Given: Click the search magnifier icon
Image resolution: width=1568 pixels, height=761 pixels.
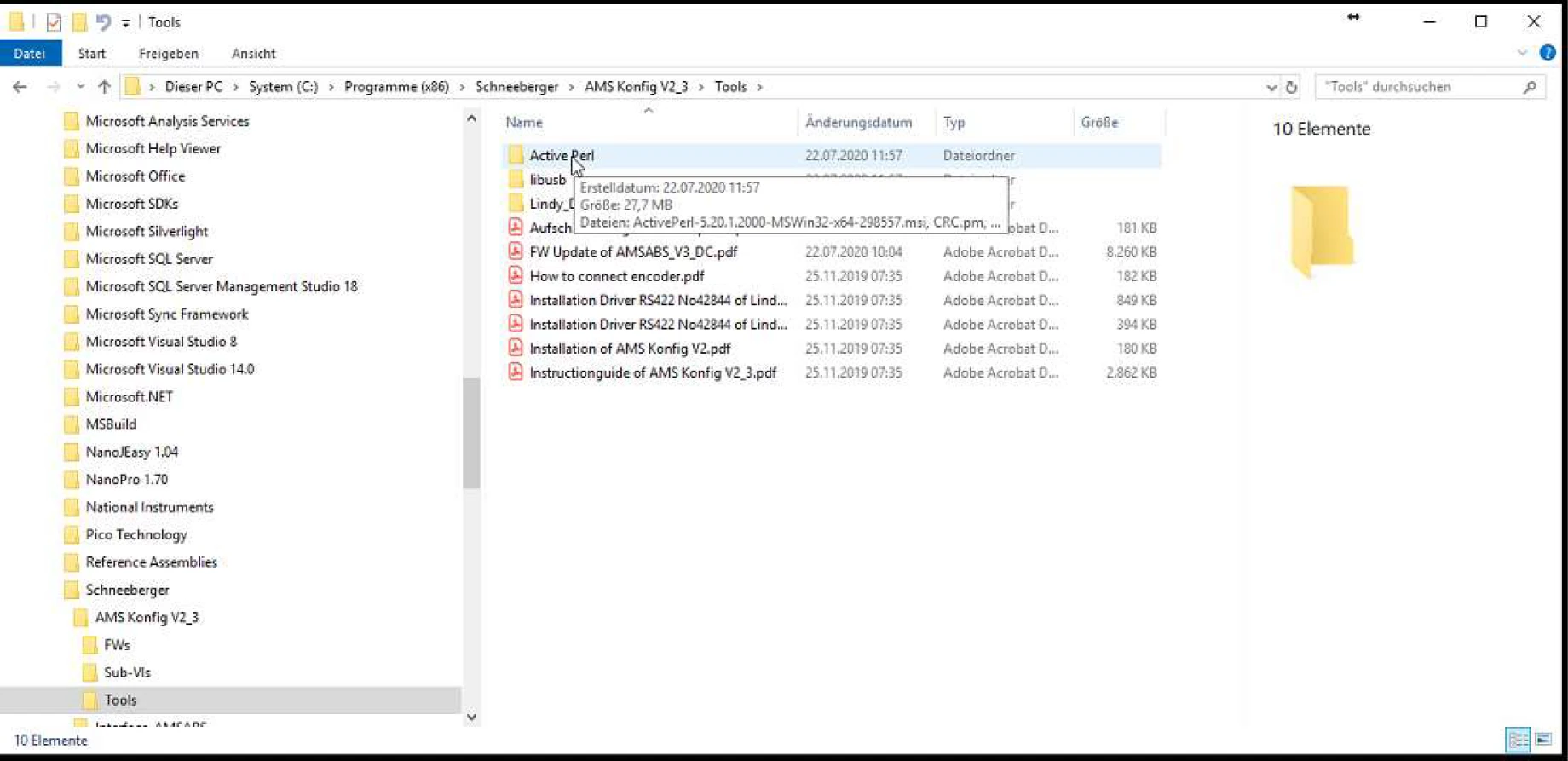Looking at the screenshot, I should pyautogui.click(x=1530, y=87).
